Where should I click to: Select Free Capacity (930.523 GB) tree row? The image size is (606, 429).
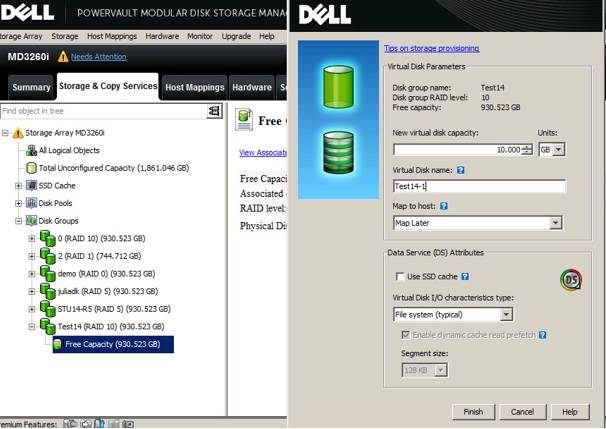click(x=113, y=344)
